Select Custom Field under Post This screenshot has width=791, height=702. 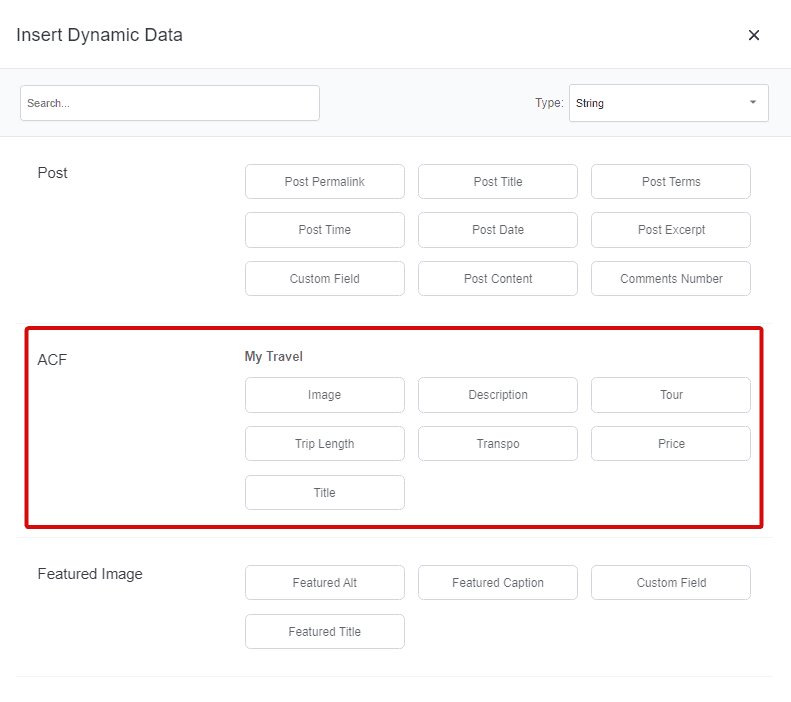point(324,278)
